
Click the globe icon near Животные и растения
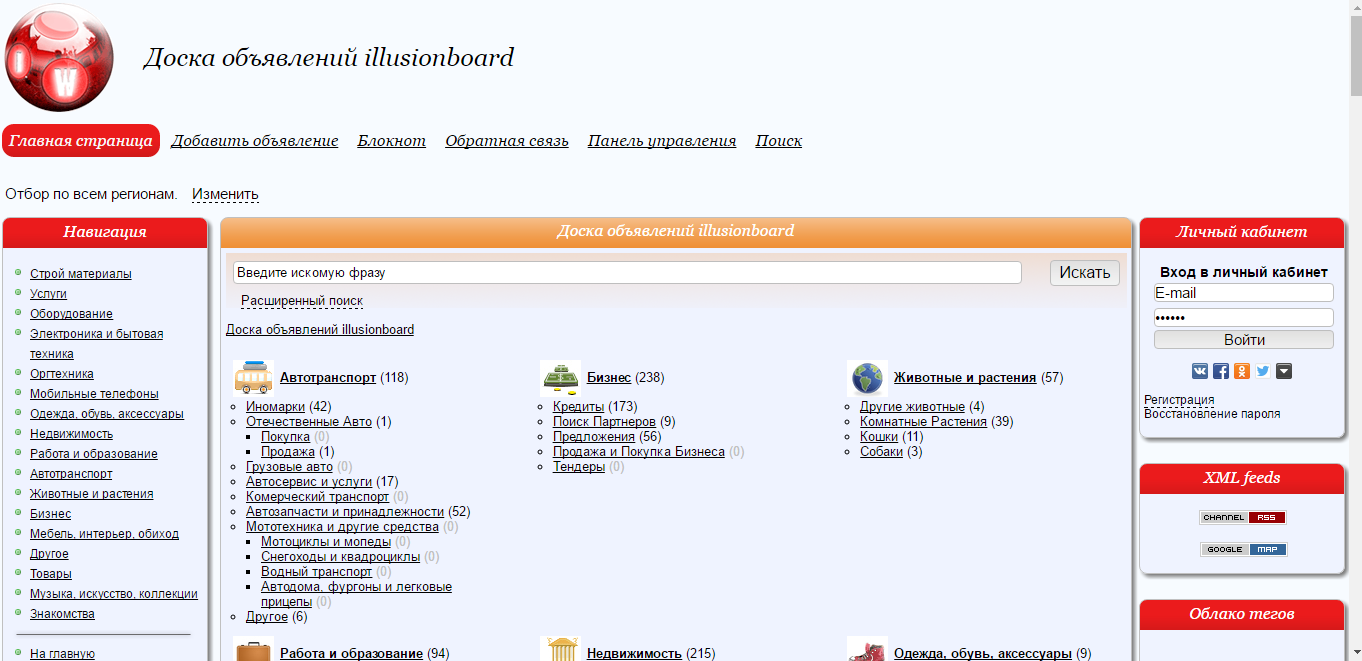click(865, 377)
